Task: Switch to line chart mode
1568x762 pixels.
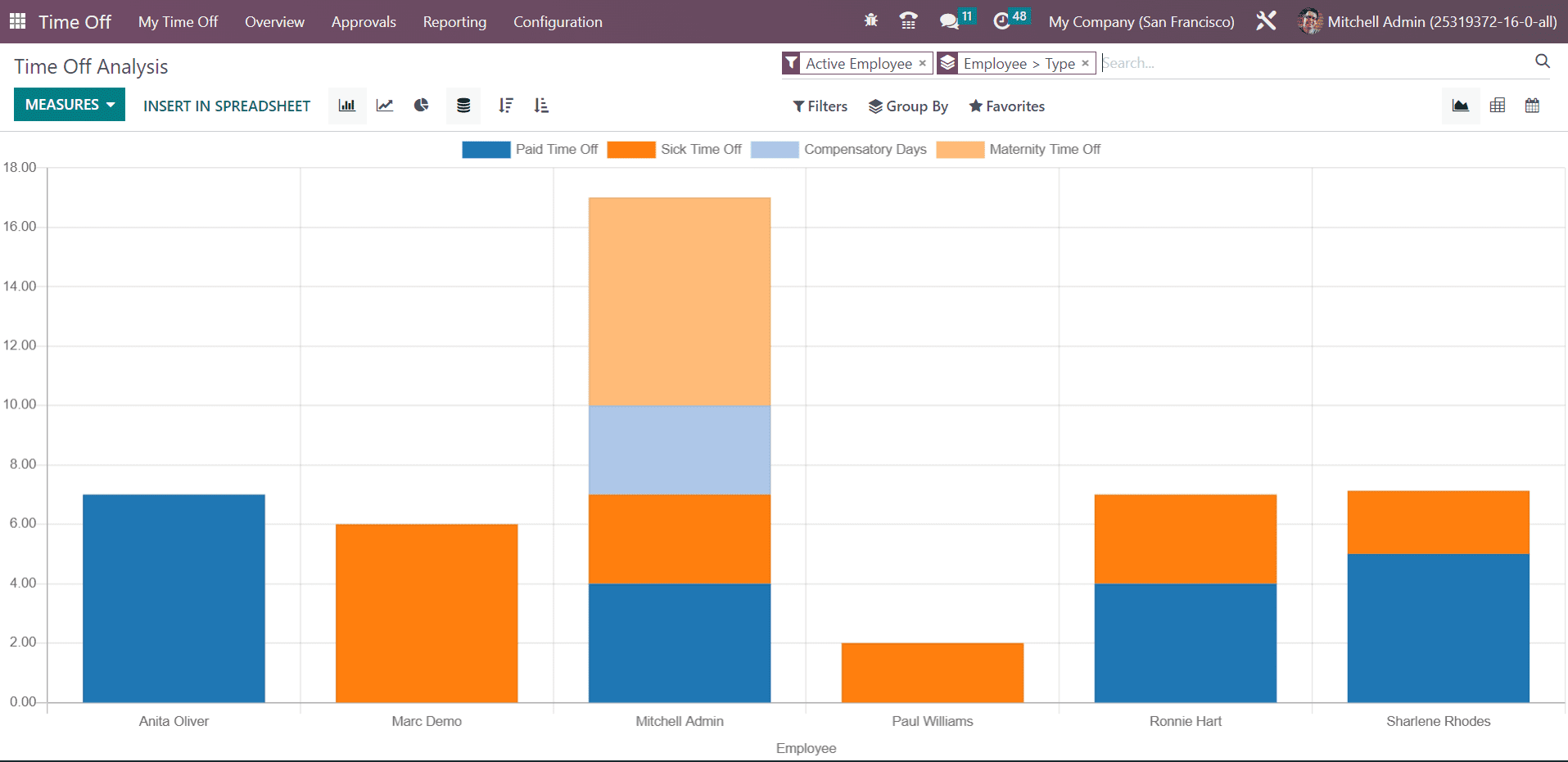Action: pyautogui.click(x=385, y=106)
